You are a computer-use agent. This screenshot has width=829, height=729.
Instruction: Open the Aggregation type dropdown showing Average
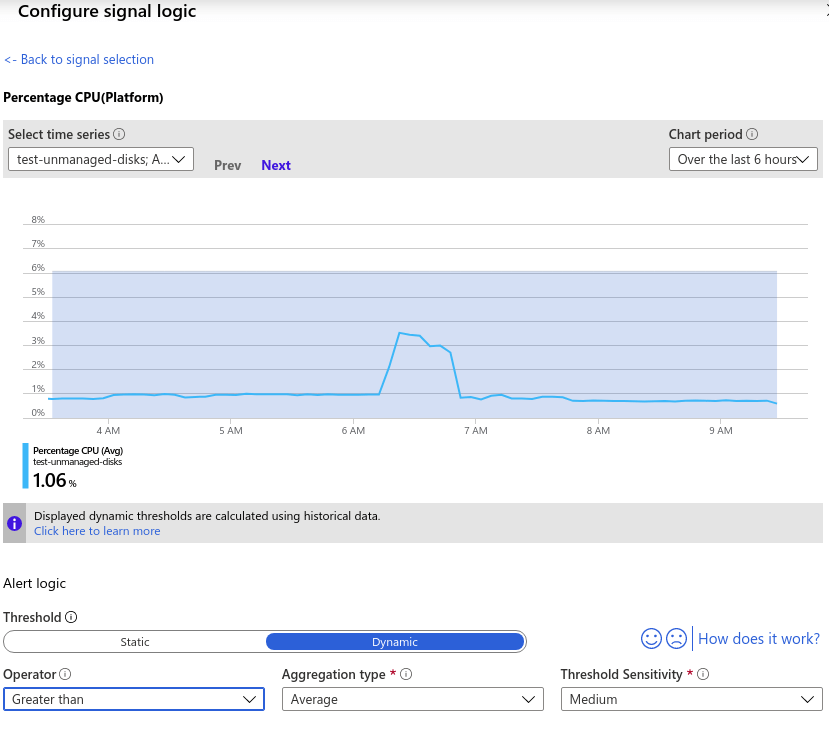tap(412, 699)
